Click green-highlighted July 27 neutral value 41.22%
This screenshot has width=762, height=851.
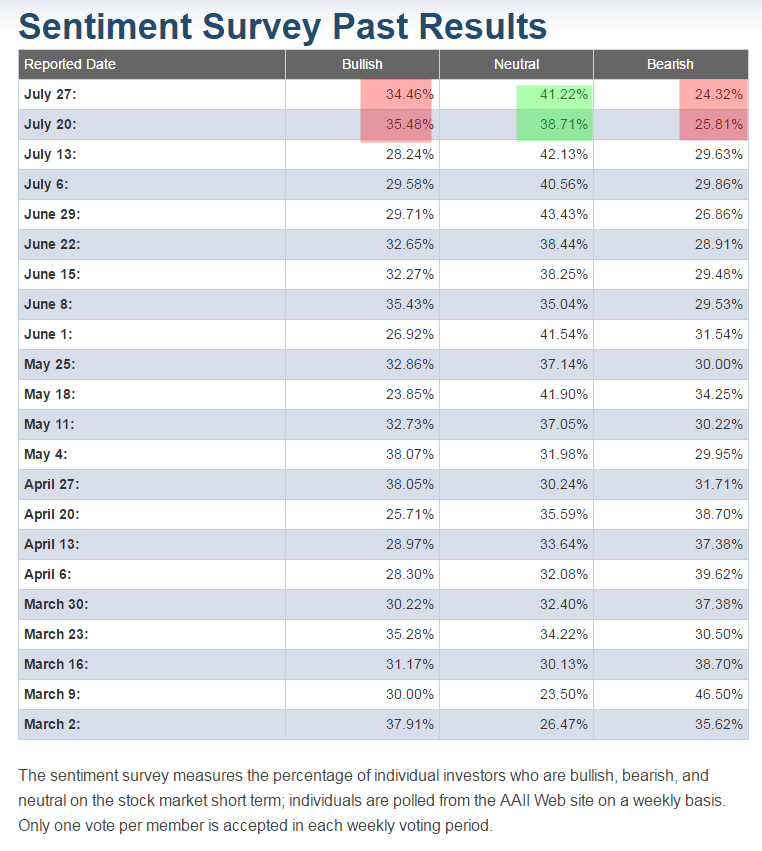click(x=563, y=95)
